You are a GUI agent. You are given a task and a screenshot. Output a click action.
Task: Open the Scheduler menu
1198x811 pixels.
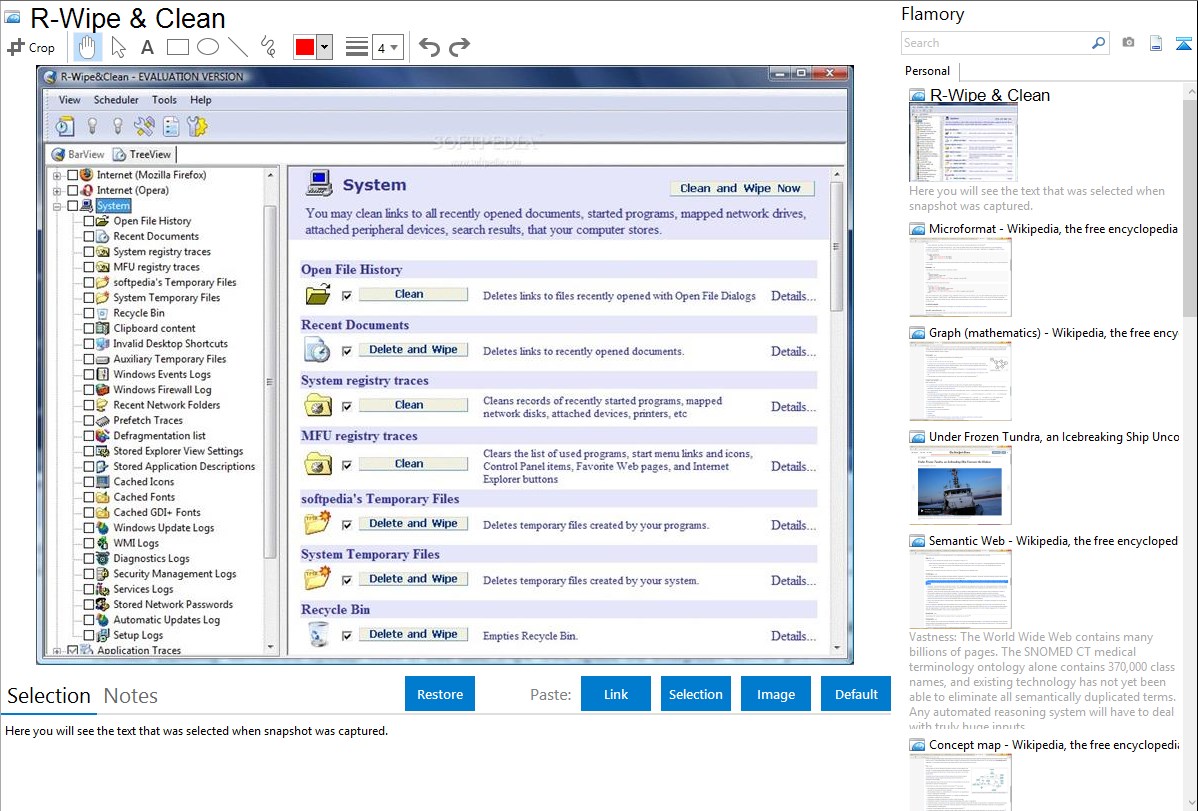[116, 99]
